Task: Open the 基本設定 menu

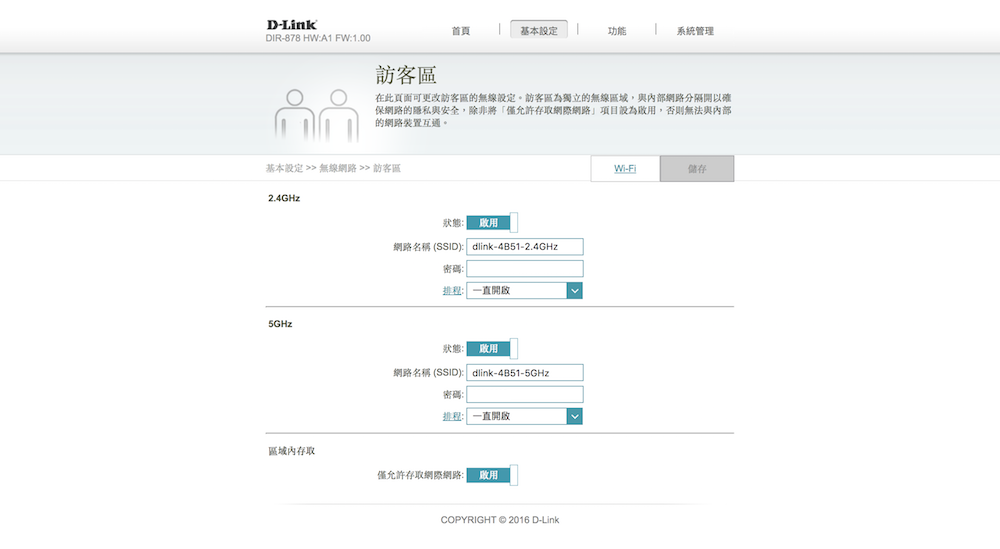Action: (538, 31)
